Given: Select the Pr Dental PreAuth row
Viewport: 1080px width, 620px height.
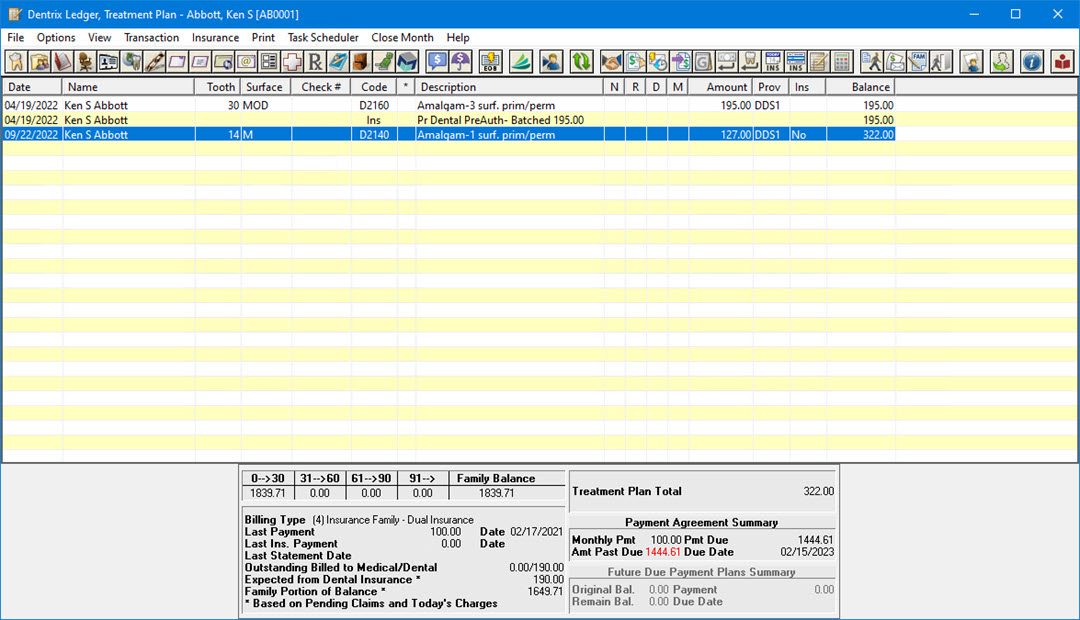Looking at the screenshot, I should (500, 120).
